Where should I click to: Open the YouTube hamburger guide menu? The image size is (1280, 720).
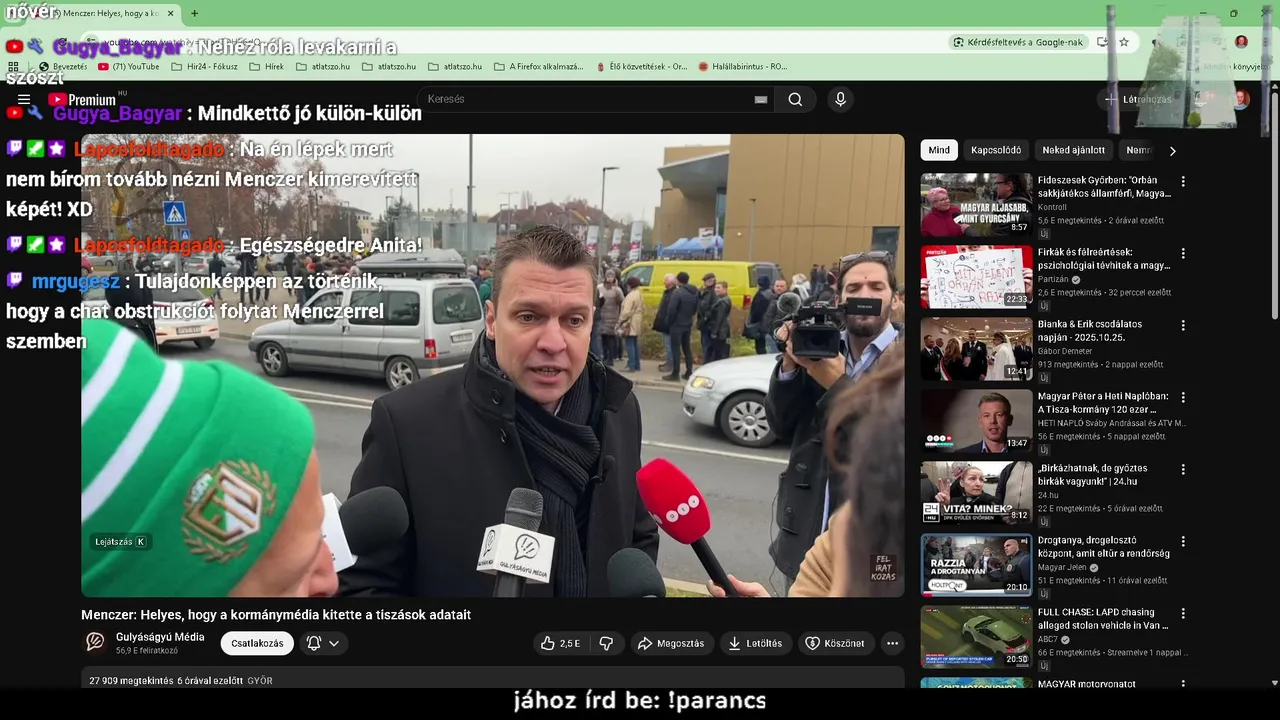pos(24,99)
